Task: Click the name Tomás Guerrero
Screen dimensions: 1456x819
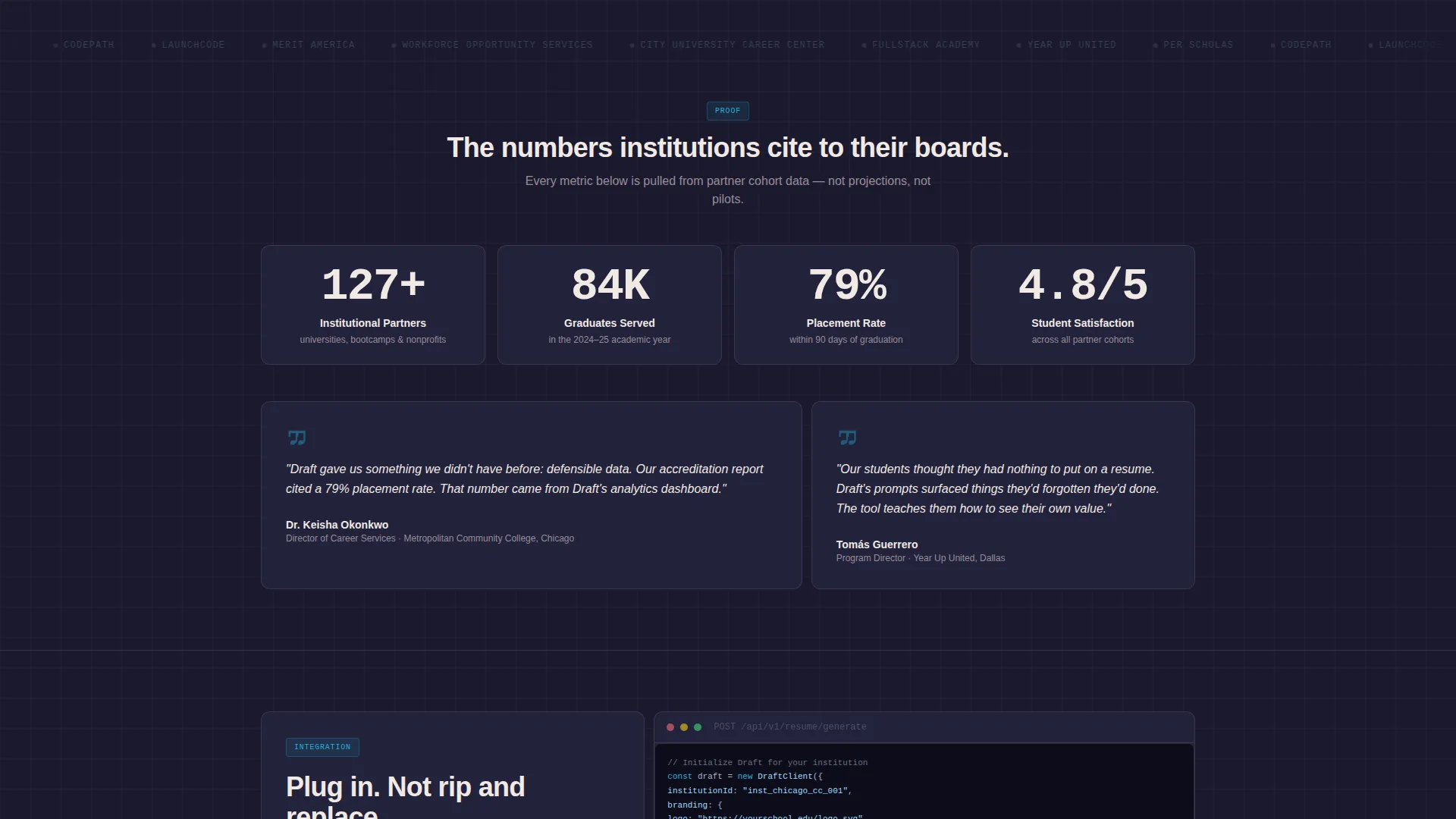Action: pyautogui.click(x=877, y=544)
